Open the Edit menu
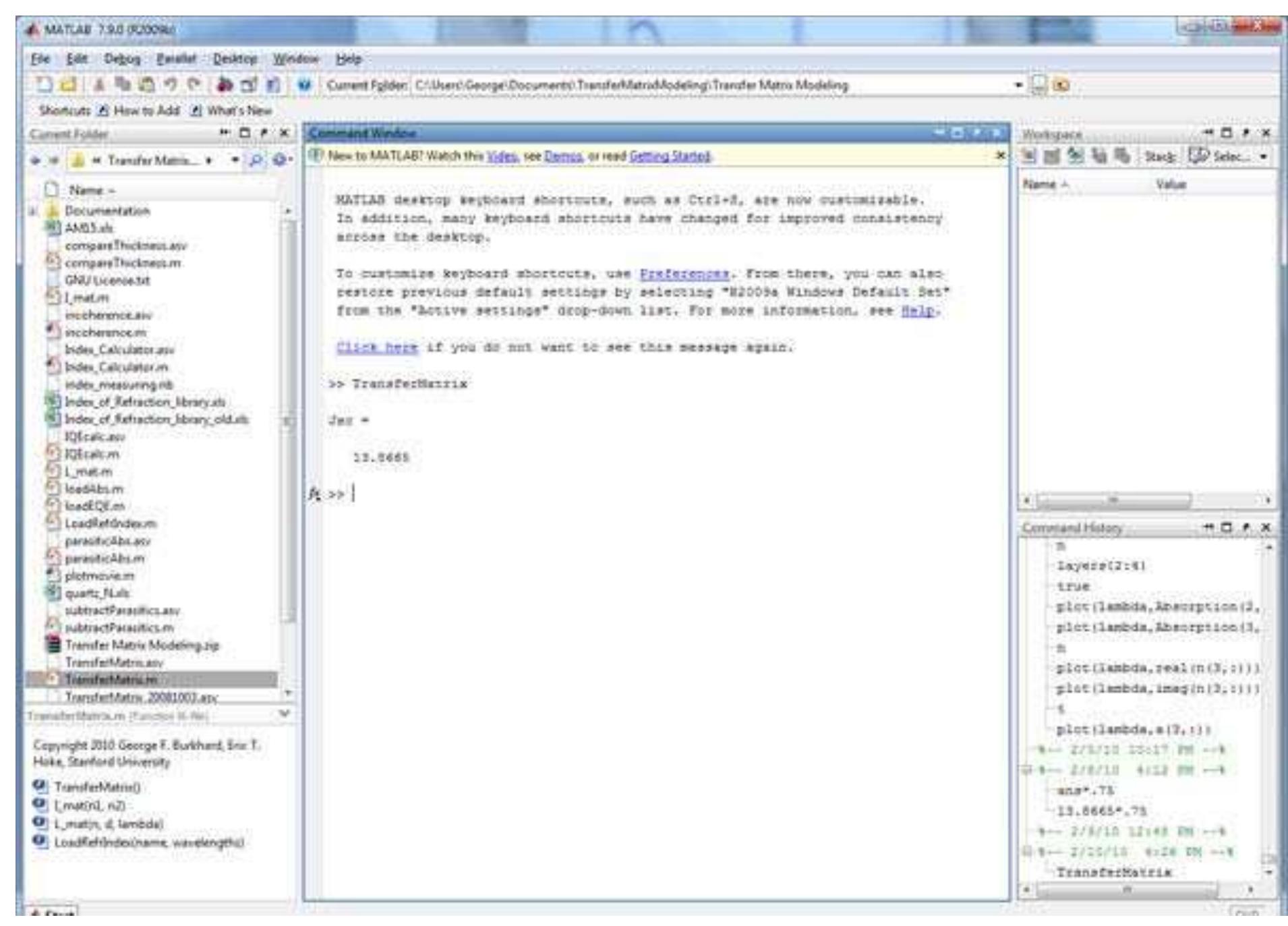 tap(77, 59)
